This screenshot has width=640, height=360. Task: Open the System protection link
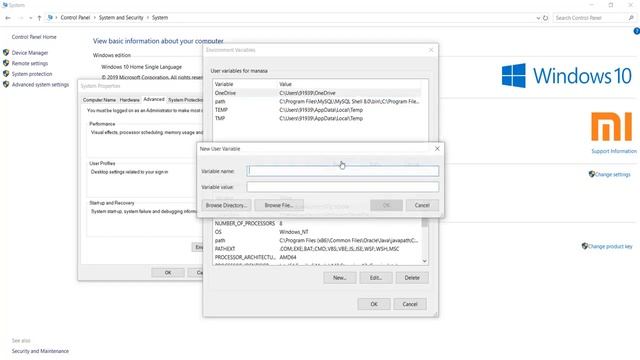32,74
